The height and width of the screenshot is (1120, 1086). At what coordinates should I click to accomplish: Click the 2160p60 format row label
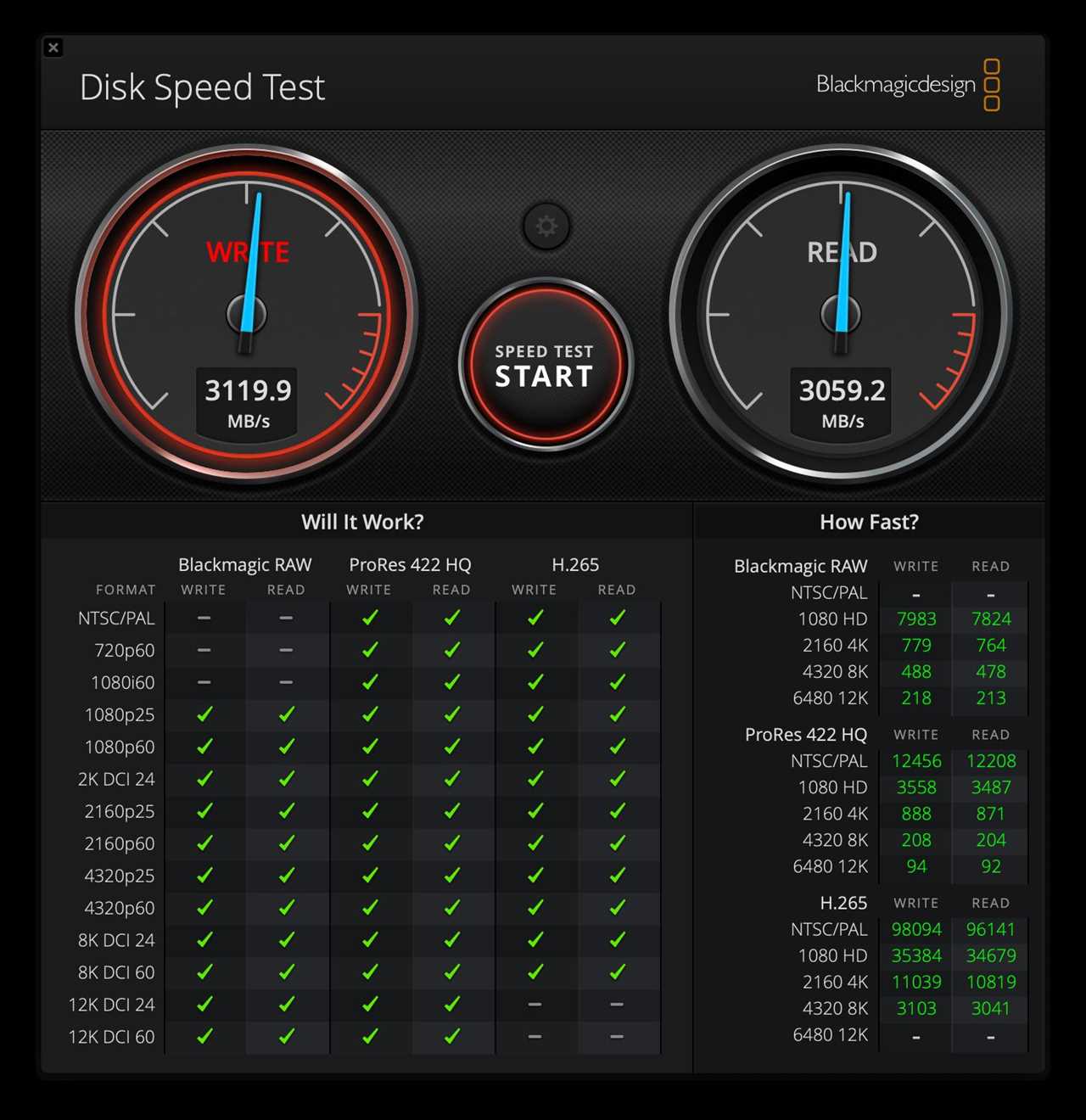(x=120, y=844)
